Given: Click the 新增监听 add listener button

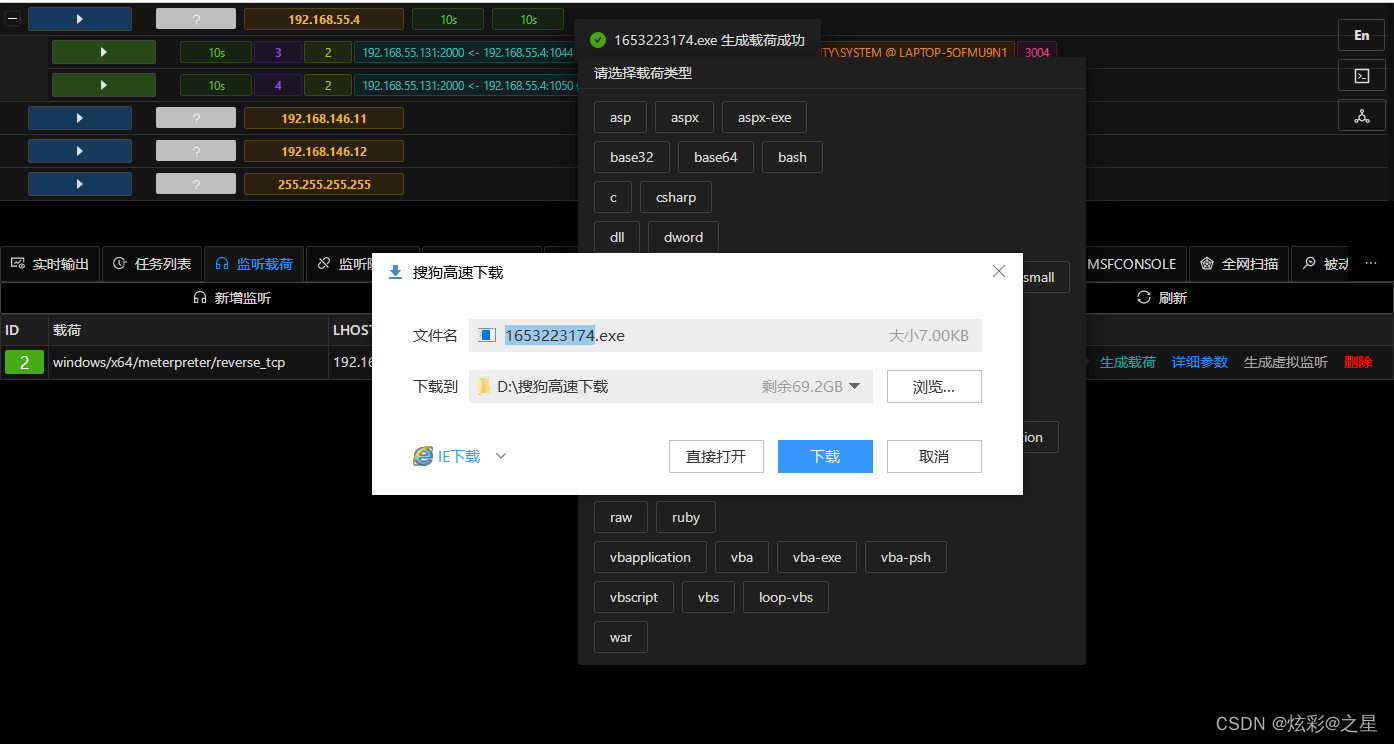Looking at the screenshot, I should 232,298.
